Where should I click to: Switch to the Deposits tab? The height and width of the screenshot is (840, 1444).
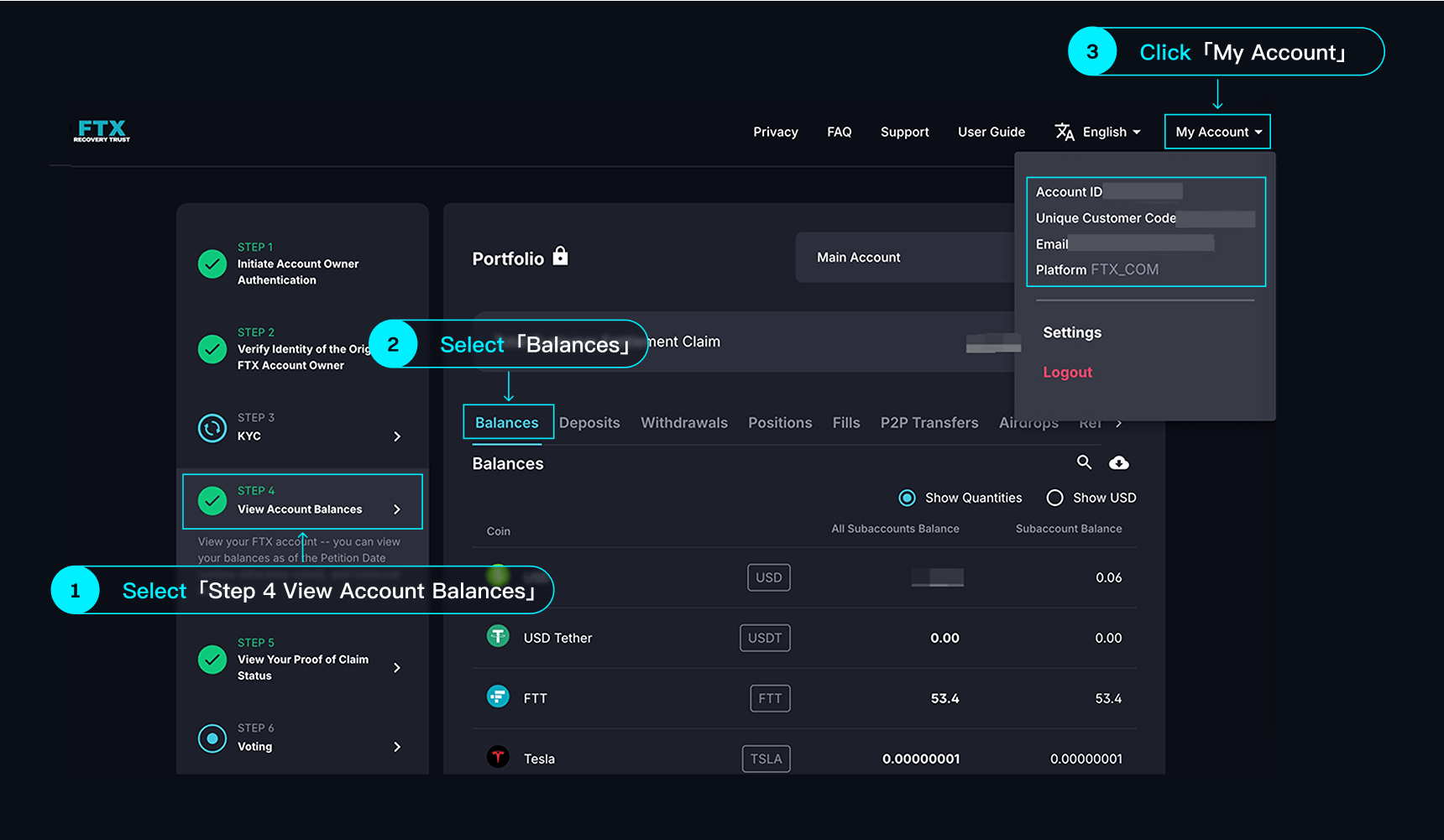pyautogui.click(x=589, y=423)
